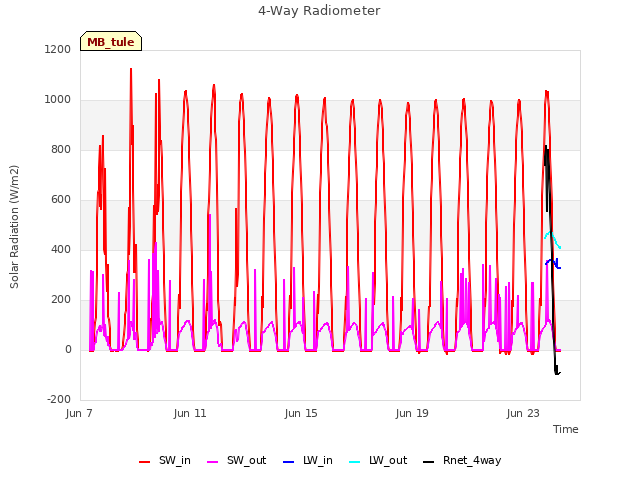Click the MB_tule site label
The image size is (640, 480).
tap(111, 42)
